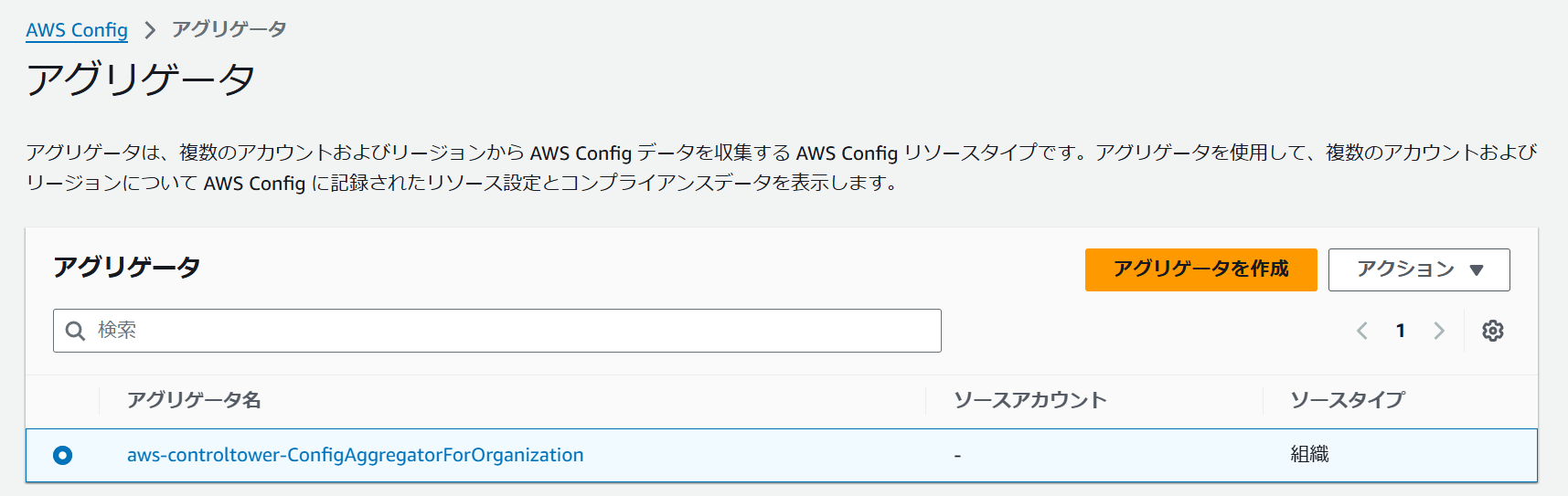Click the breadcrumb chevron separator
The width and height of the screenshot is (1568, 496).
point(150,30)
